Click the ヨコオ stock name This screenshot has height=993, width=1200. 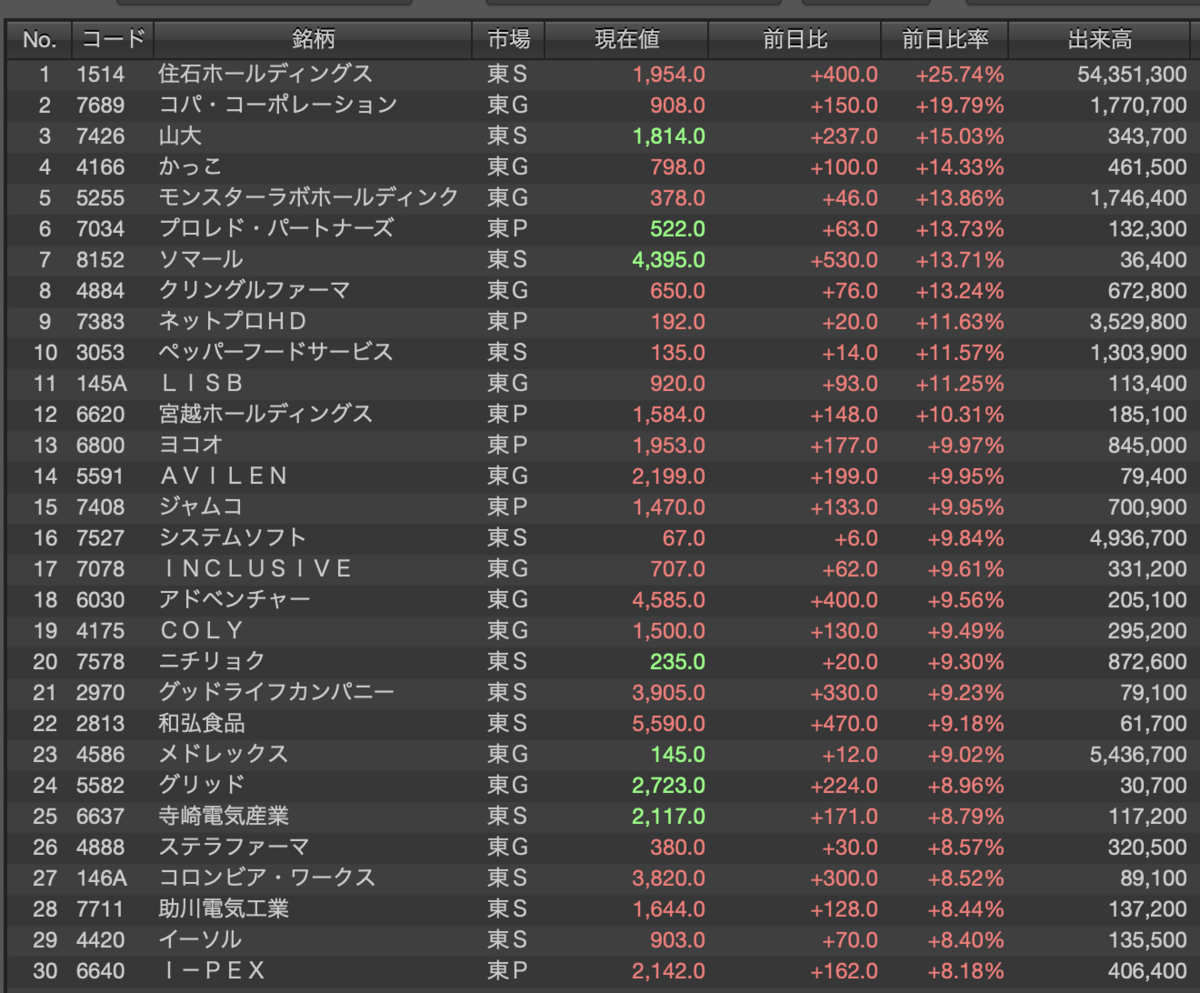pyautogui.click(x=191, y=445)
